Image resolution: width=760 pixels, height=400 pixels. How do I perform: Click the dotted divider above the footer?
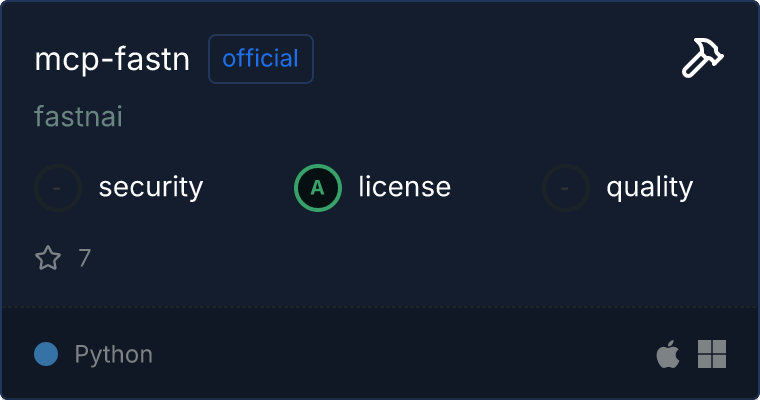point(380,306)
